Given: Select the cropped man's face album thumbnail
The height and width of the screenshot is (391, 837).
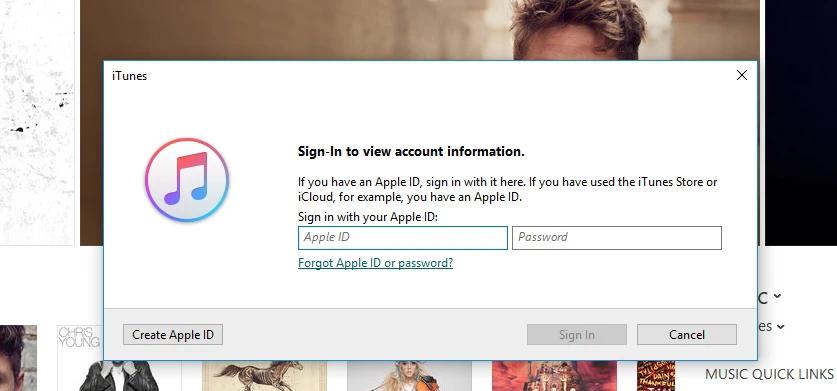Looking at the screenshot, I should 18,358.
